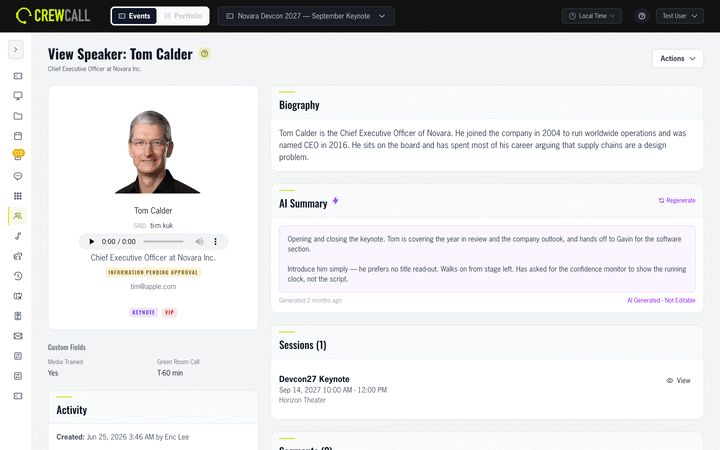Switch to the Events tab
The height and width of the screenshot is (450, 720).
click(x=134, y=16)
